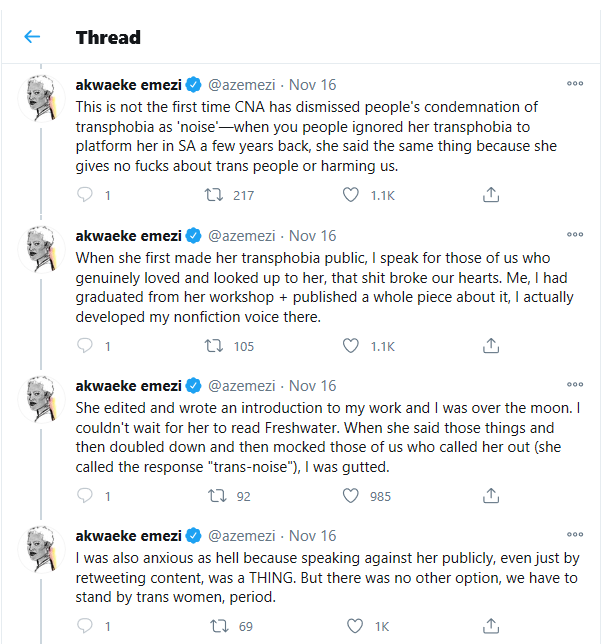Share the tweet with 69 retweets
This screenshot has width=601, height=644.
491,626
